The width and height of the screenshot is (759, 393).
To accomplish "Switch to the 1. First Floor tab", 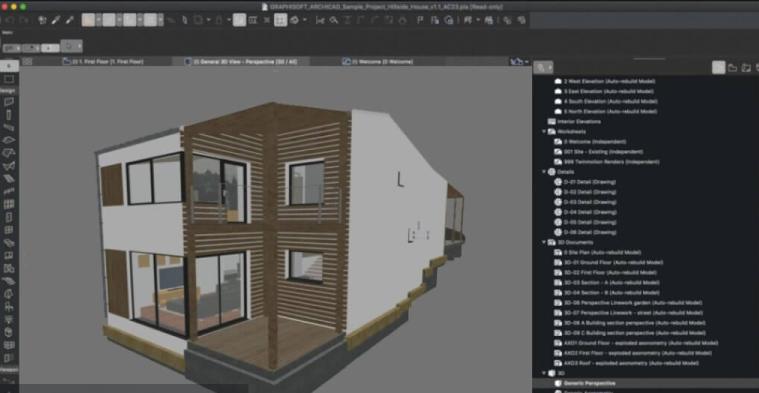I will 103,61.
